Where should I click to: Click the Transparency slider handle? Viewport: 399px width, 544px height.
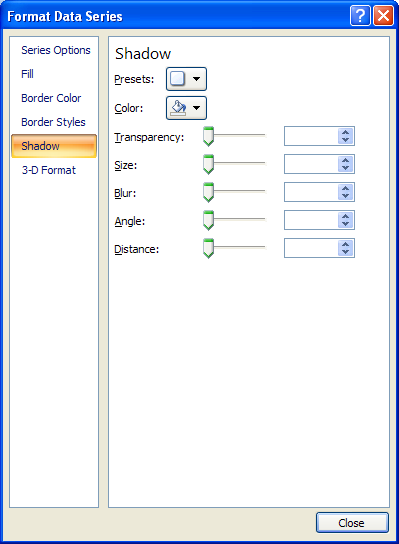[x=208, y=136]
